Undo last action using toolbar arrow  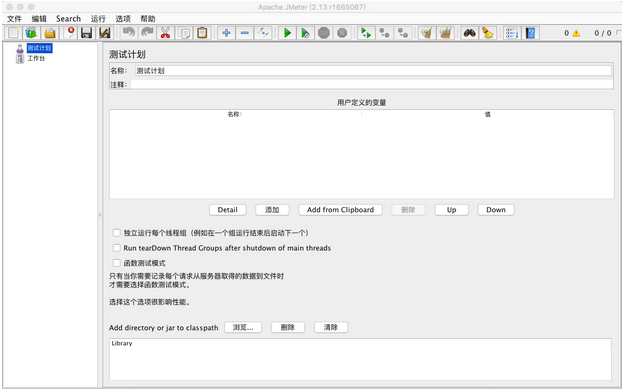tap(128, 33)
